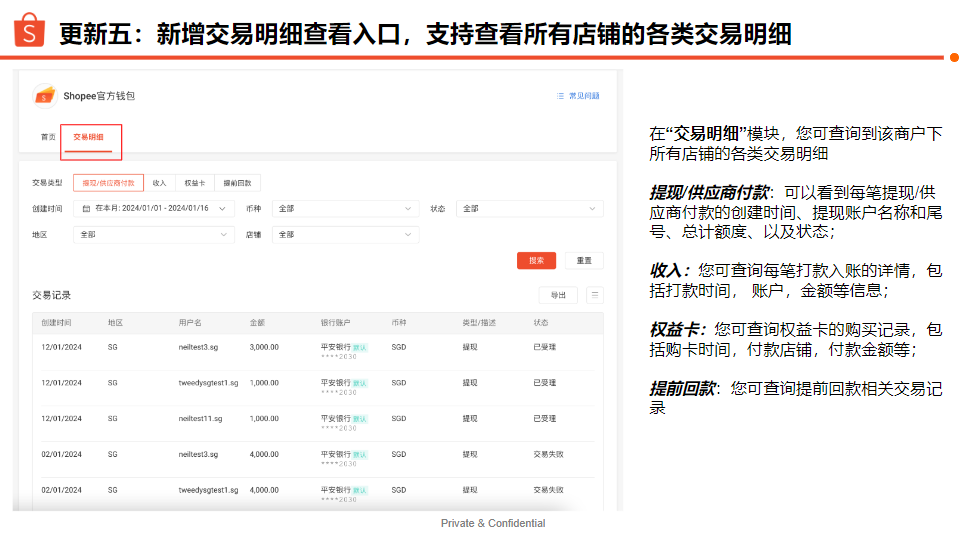Open the column settings icon beside 导出

pyautogui.click(x=595, y=295)
